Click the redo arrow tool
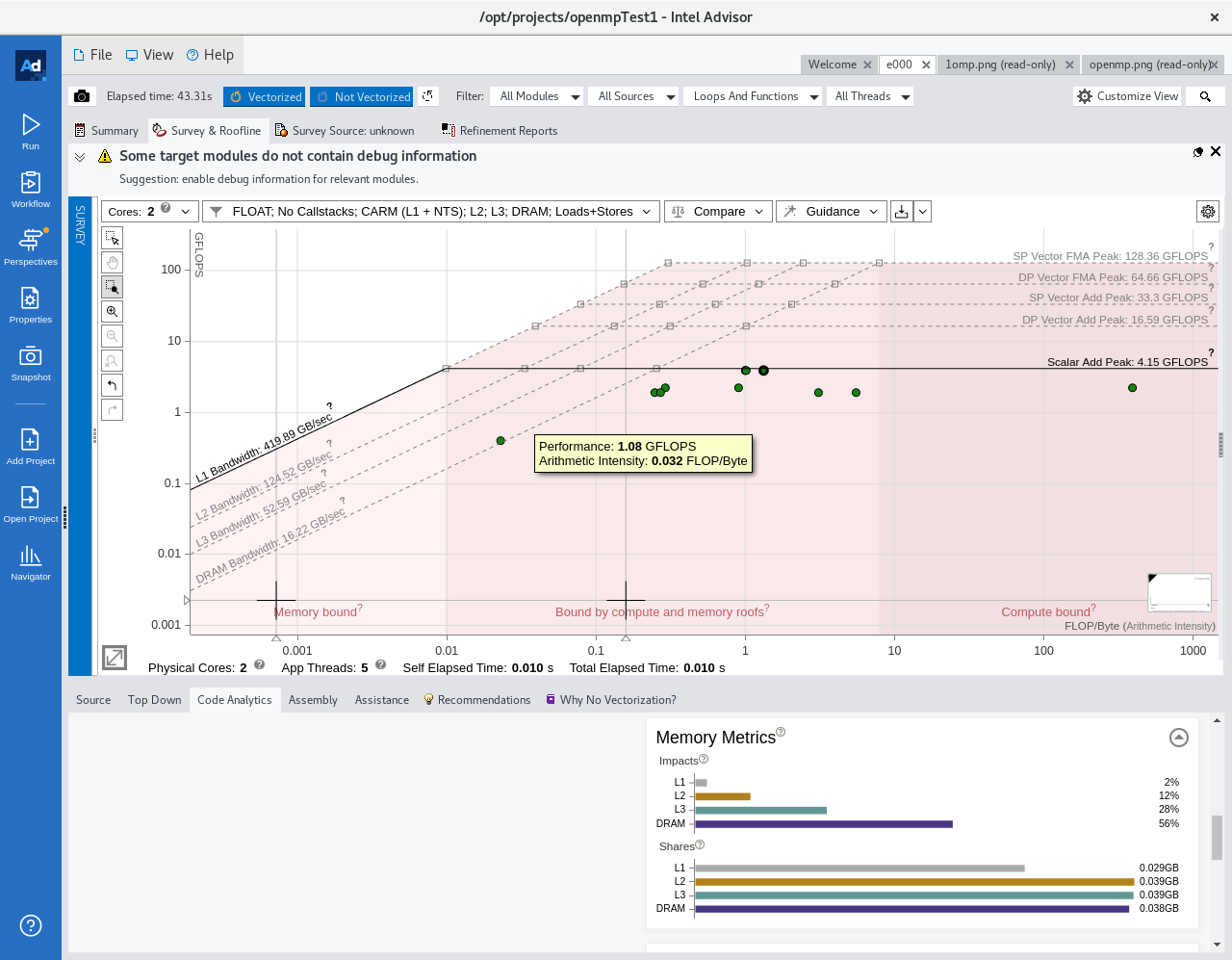Viewport: 1232px width, 960px height. [x=113, y=409]
